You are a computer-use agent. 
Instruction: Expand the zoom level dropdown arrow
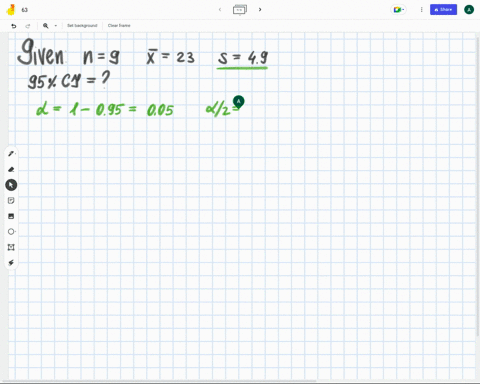coord(56,26)
